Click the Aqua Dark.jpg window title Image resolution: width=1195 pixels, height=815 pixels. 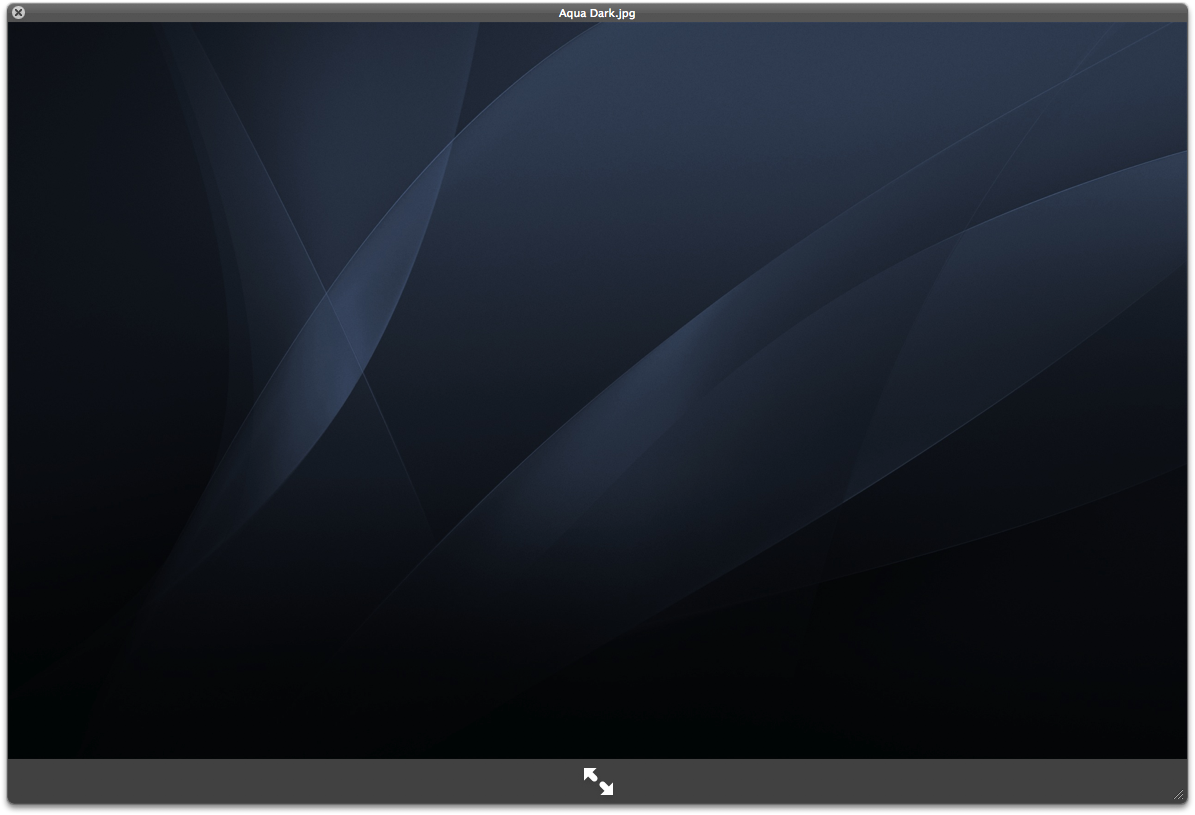tap(597, 13)
